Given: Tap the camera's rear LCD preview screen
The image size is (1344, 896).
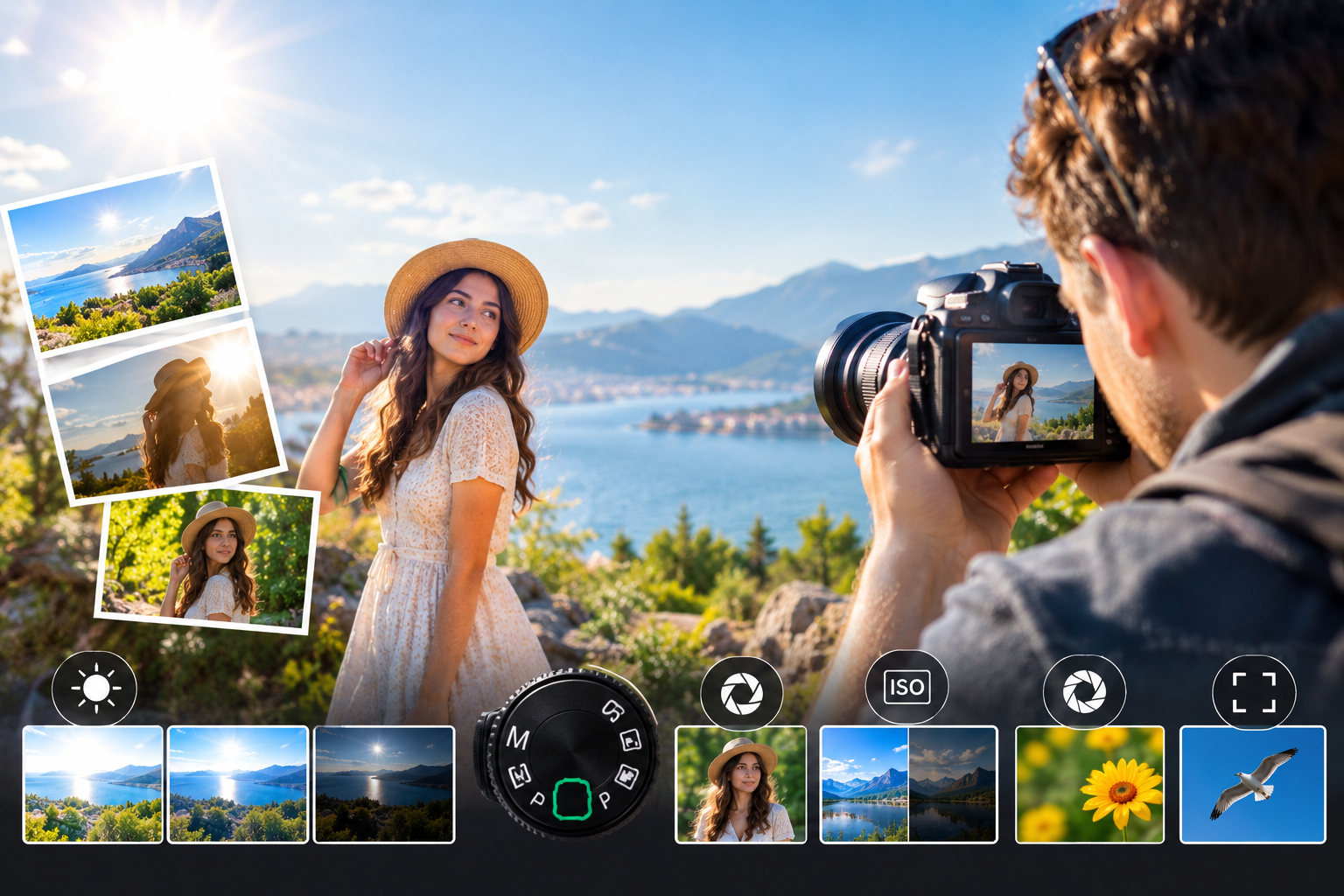Looking at the screenshot, I should 1032,392.
